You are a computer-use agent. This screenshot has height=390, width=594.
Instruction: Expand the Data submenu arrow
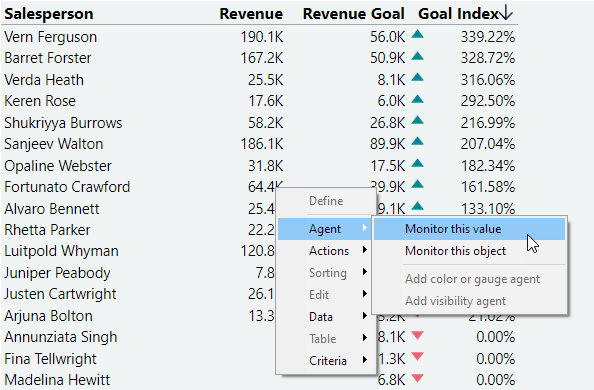coord(364,316)
